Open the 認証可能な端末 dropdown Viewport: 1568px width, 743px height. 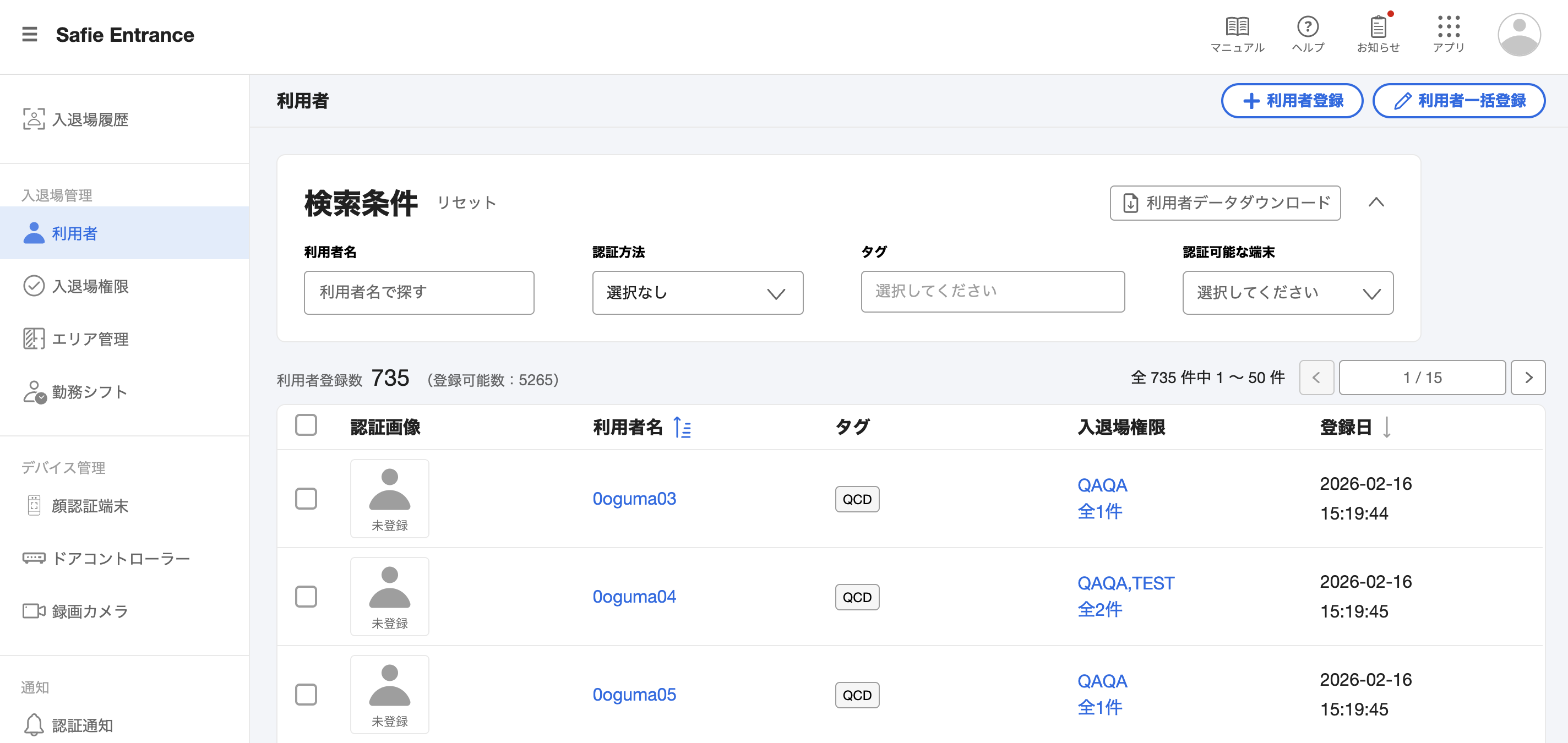[1287, 293]
